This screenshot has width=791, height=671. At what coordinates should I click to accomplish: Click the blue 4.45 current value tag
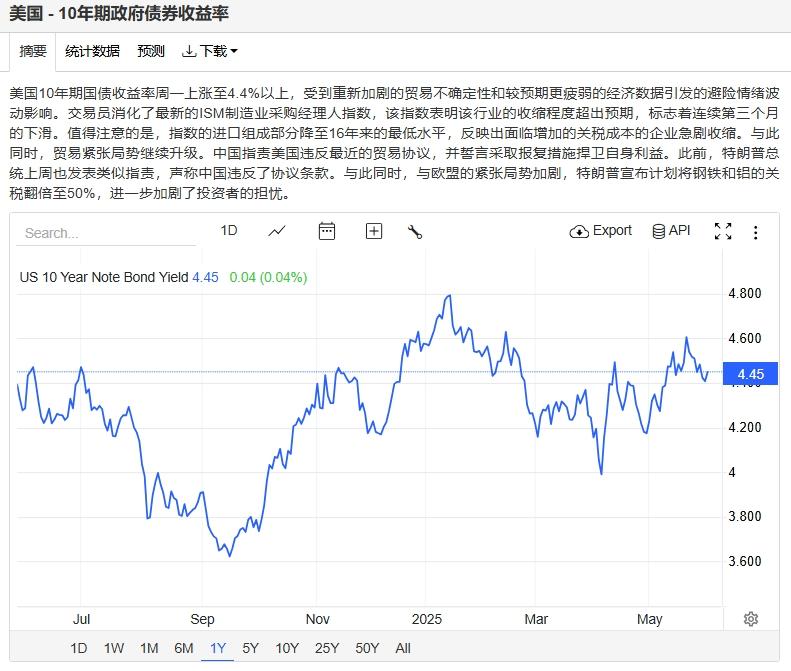coord(750,374)
